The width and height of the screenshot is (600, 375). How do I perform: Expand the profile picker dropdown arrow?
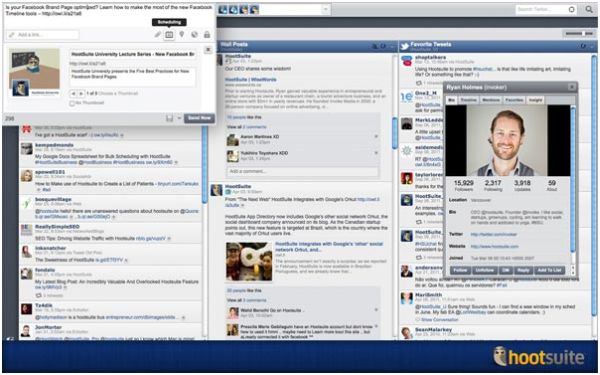tap(326, 10)
